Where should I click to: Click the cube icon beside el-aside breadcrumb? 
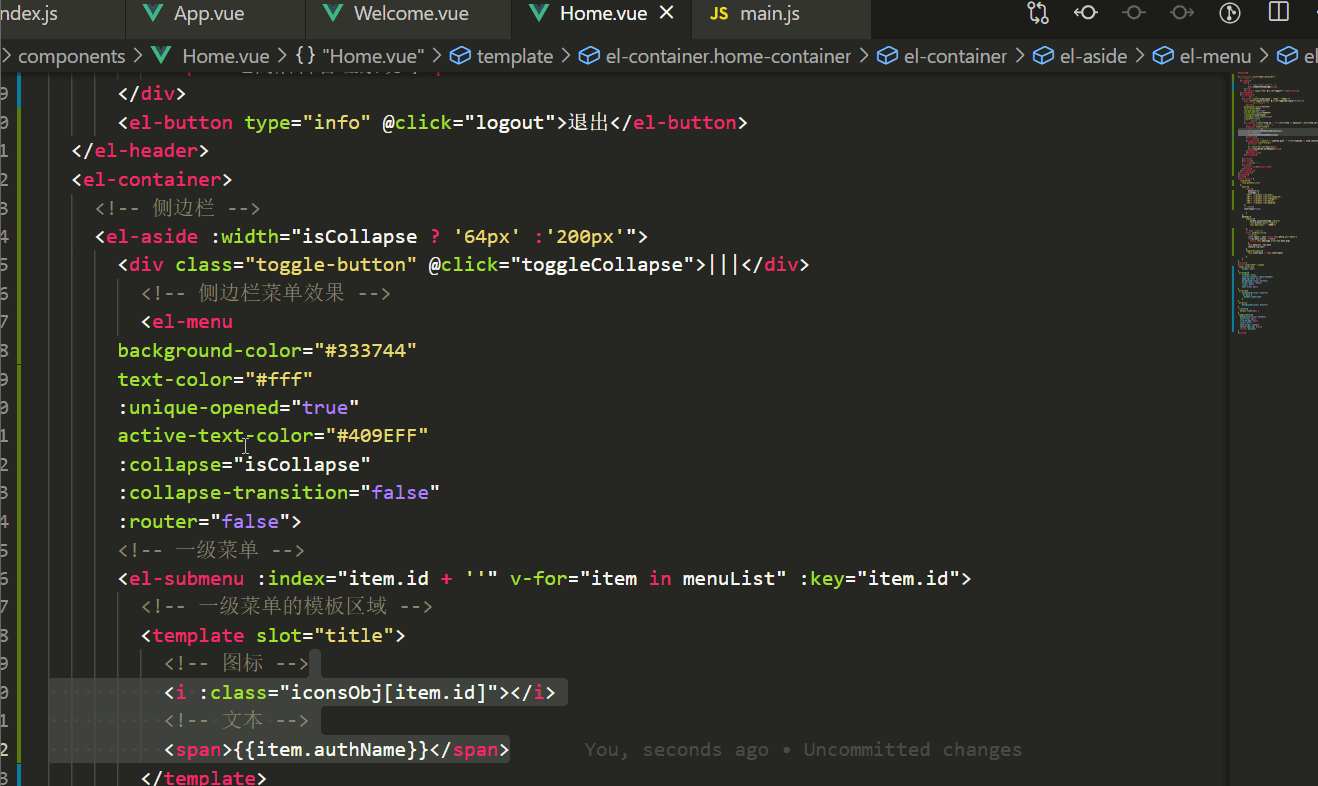click(1042, 56)
